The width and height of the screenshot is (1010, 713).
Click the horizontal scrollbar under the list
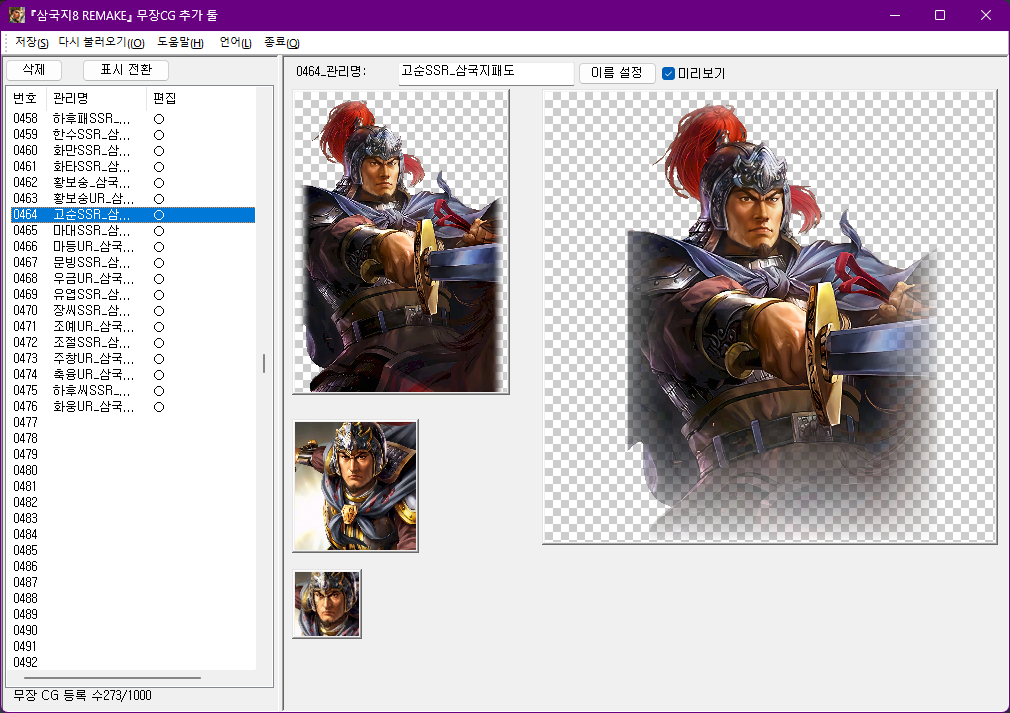(x=113, y=678)
